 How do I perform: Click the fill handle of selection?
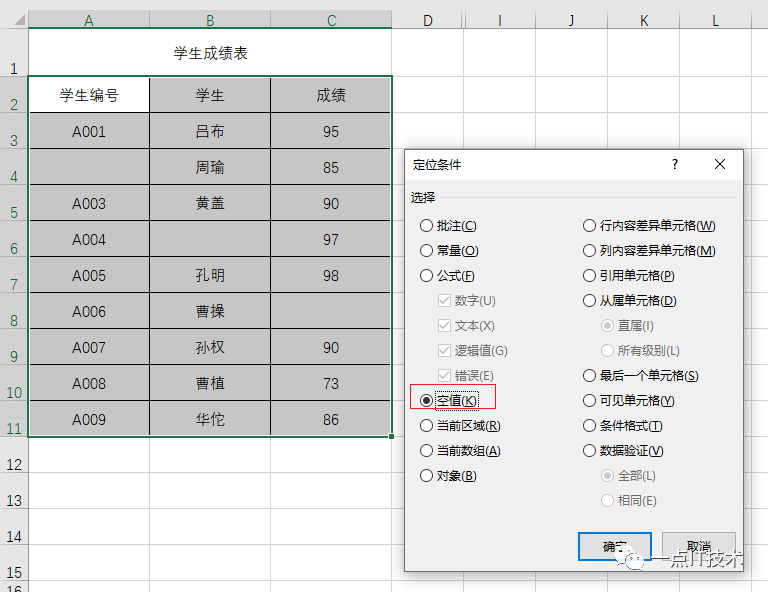pos(391,436)
